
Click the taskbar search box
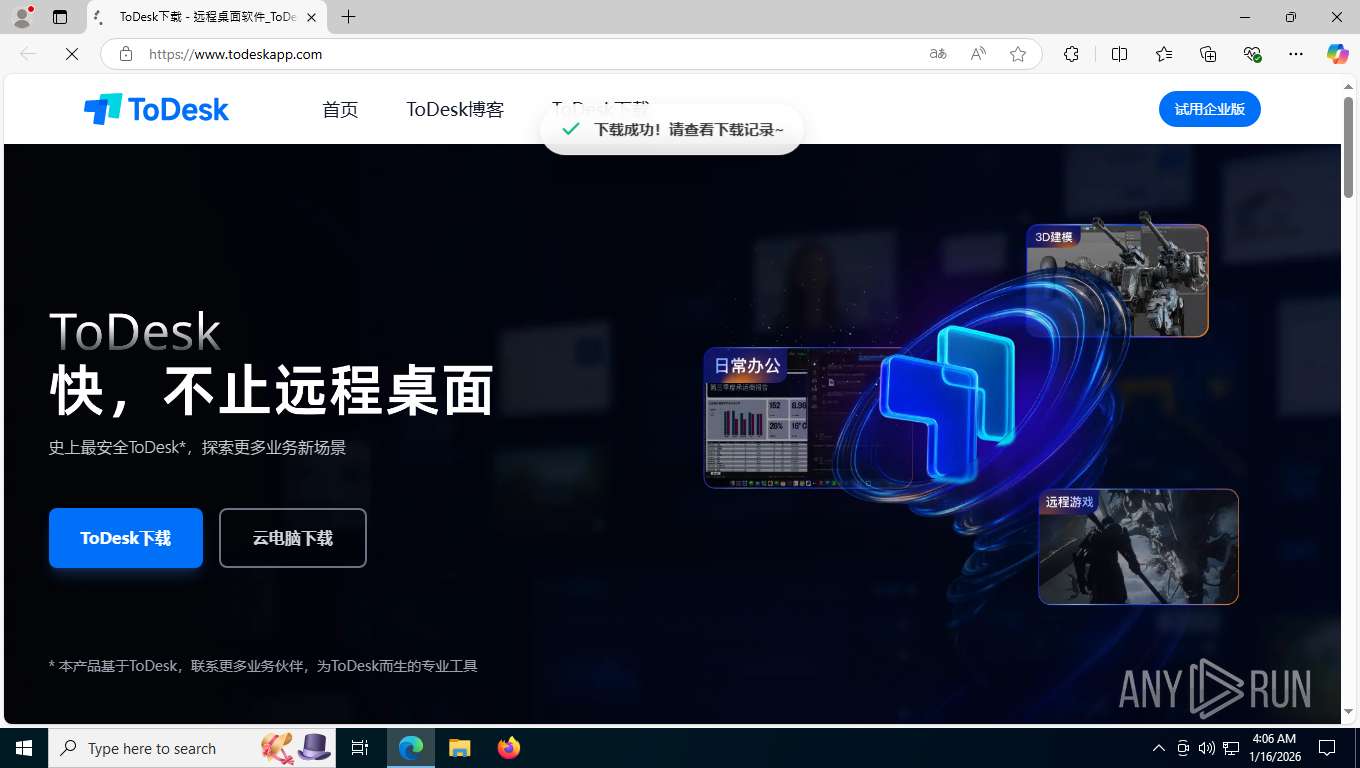tap(192, 748)
